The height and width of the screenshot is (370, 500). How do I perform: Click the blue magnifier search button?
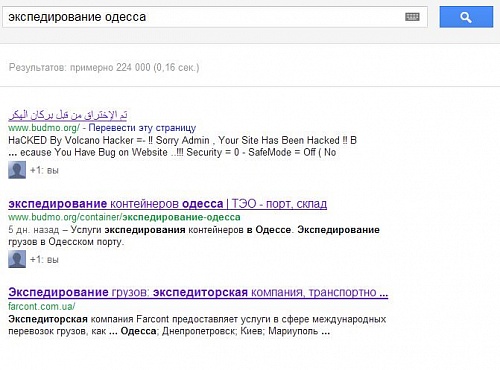pos(466,17)
